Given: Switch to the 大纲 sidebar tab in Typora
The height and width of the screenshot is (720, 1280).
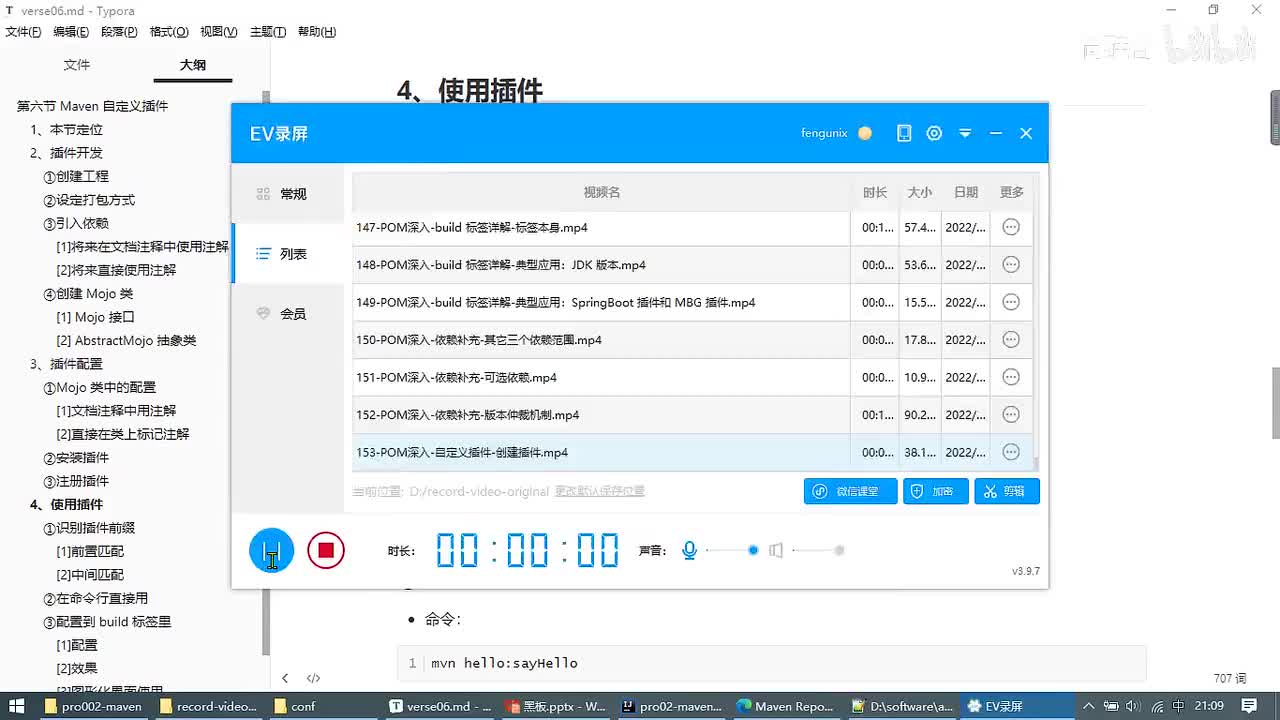Looking at the screenshot, I should pyautogui.click(x=193, y=65).
